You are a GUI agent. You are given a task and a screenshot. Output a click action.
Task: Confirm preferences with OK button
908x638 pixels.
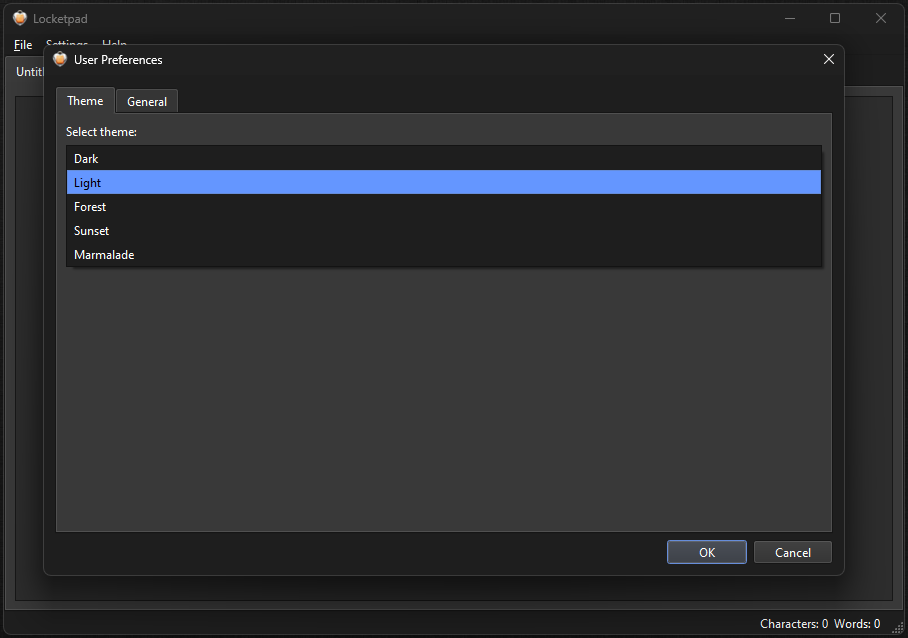pyautogui.click(x=706, y=551)
